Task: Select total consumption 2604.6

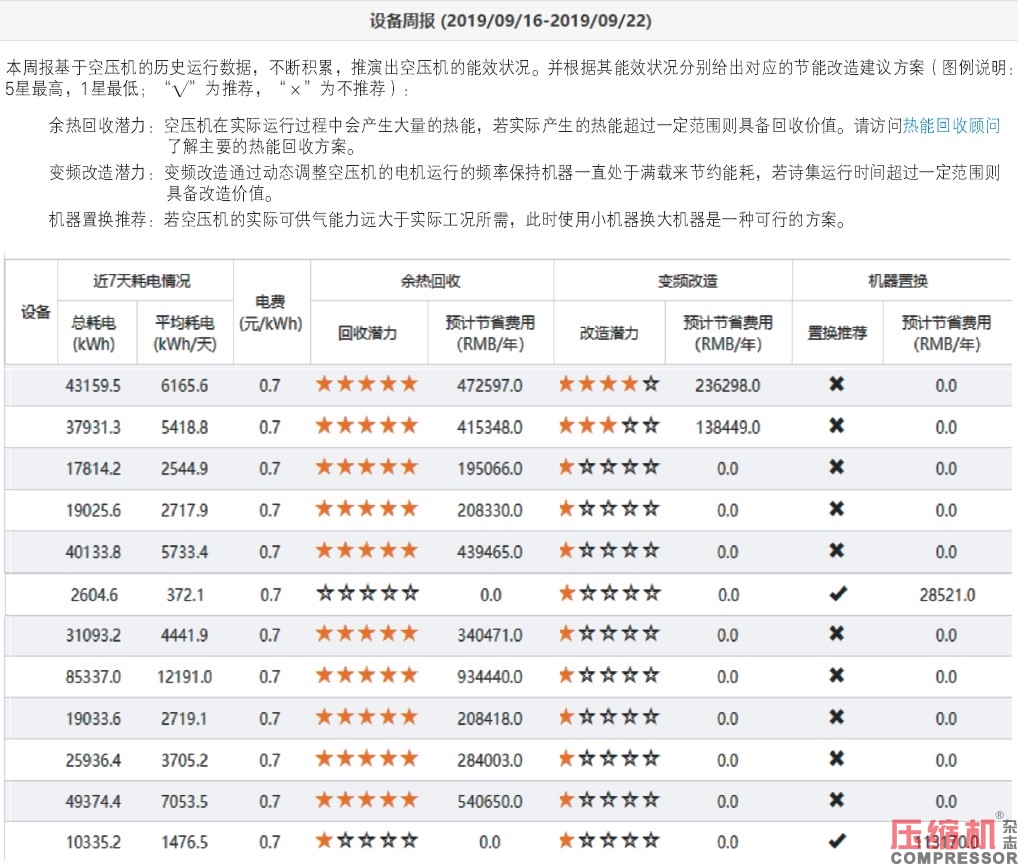Action: pyautogui.click(x=94, y=595)
